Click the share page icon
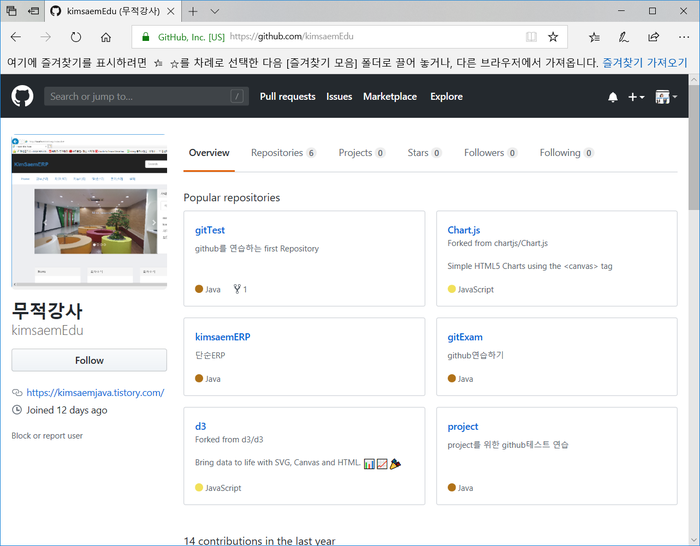The width and height of the screenshot is (700, 546). (x=654, y=37)
